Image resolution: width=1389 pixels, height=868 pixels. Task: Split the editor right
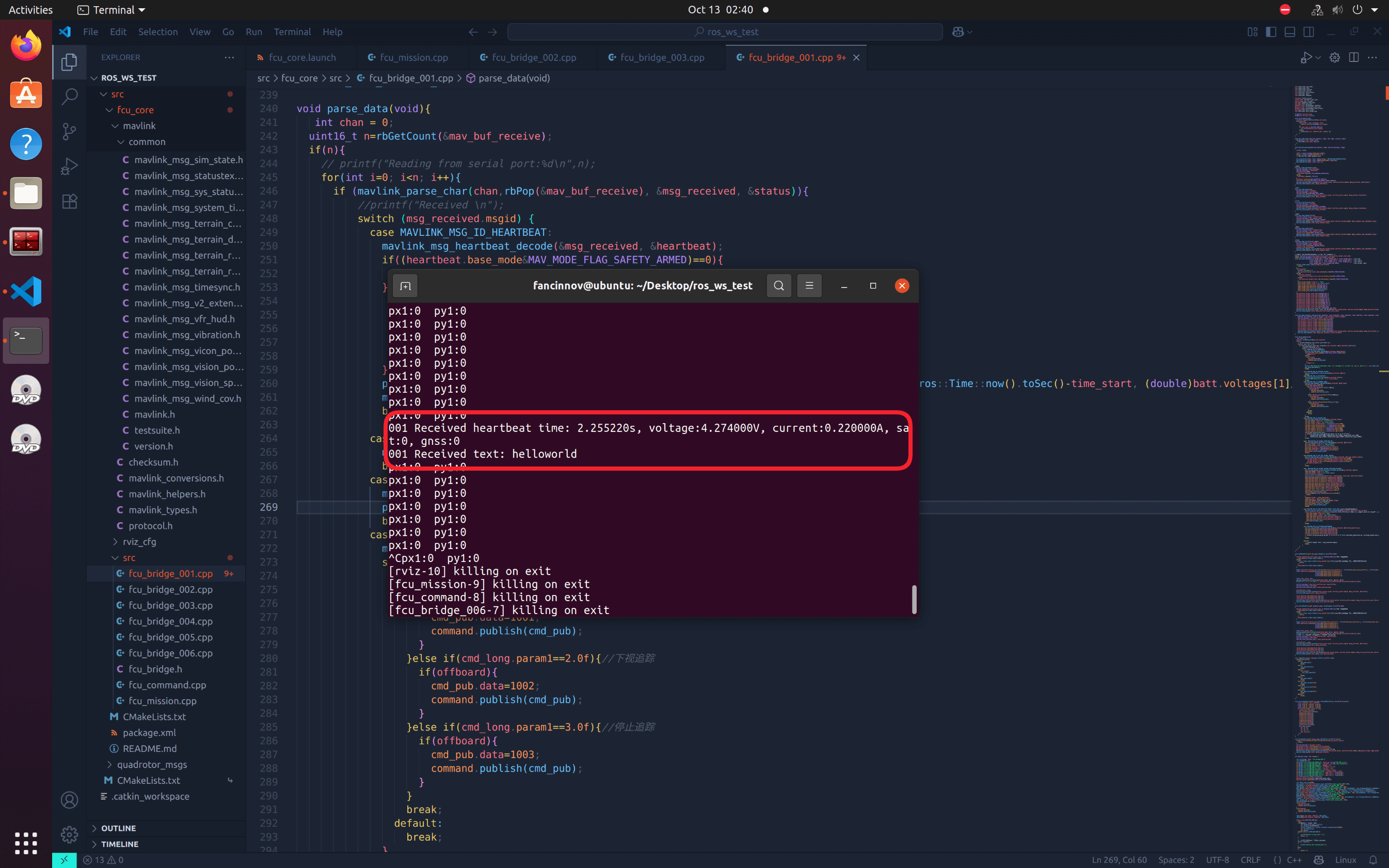pyautogui.click(x=1353, y=57)
